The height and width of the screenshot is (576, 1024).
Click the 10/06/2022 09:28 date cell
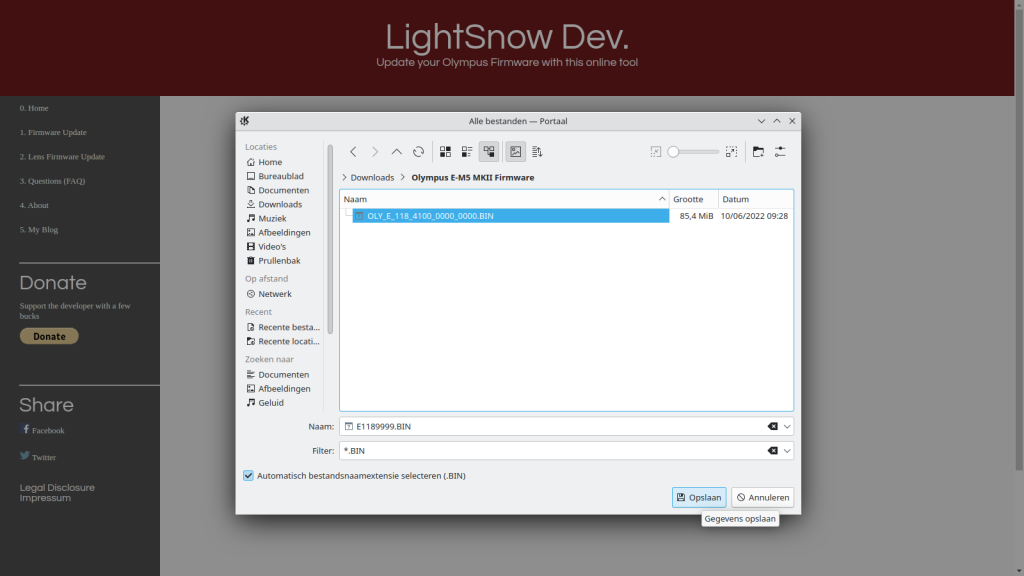(754, 216)
